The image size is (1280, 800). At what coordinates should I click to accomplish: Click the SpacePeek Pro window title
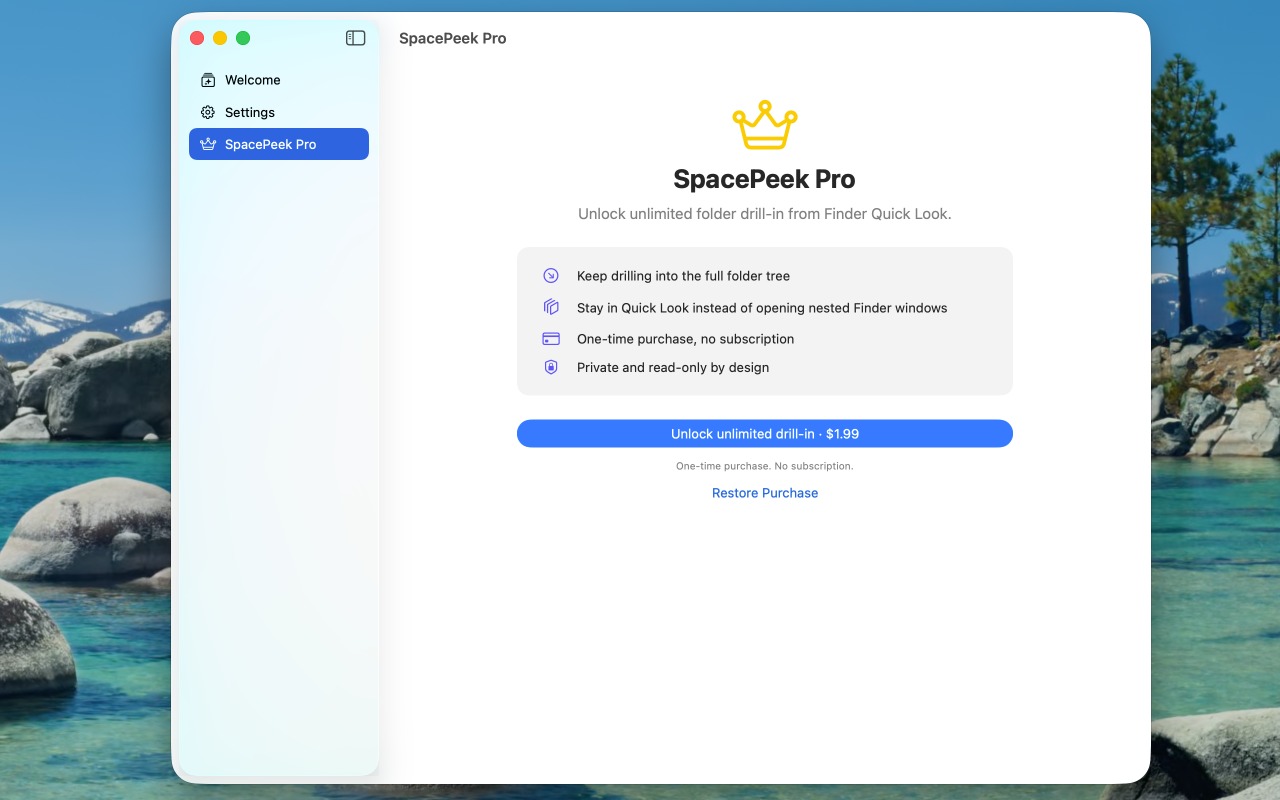pos(453,38)
